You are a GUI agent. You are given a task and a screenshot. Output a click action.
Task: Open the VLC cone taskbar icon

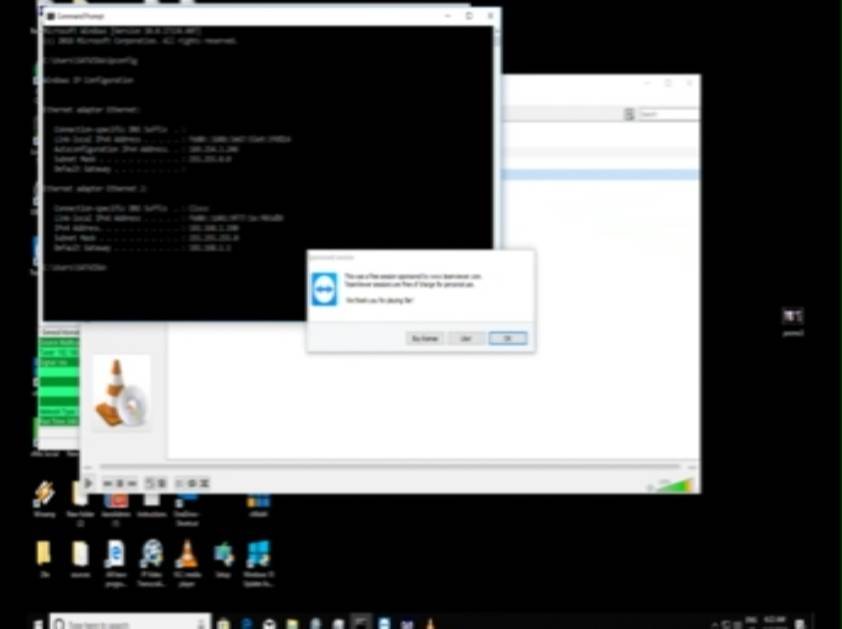point(430,624)
